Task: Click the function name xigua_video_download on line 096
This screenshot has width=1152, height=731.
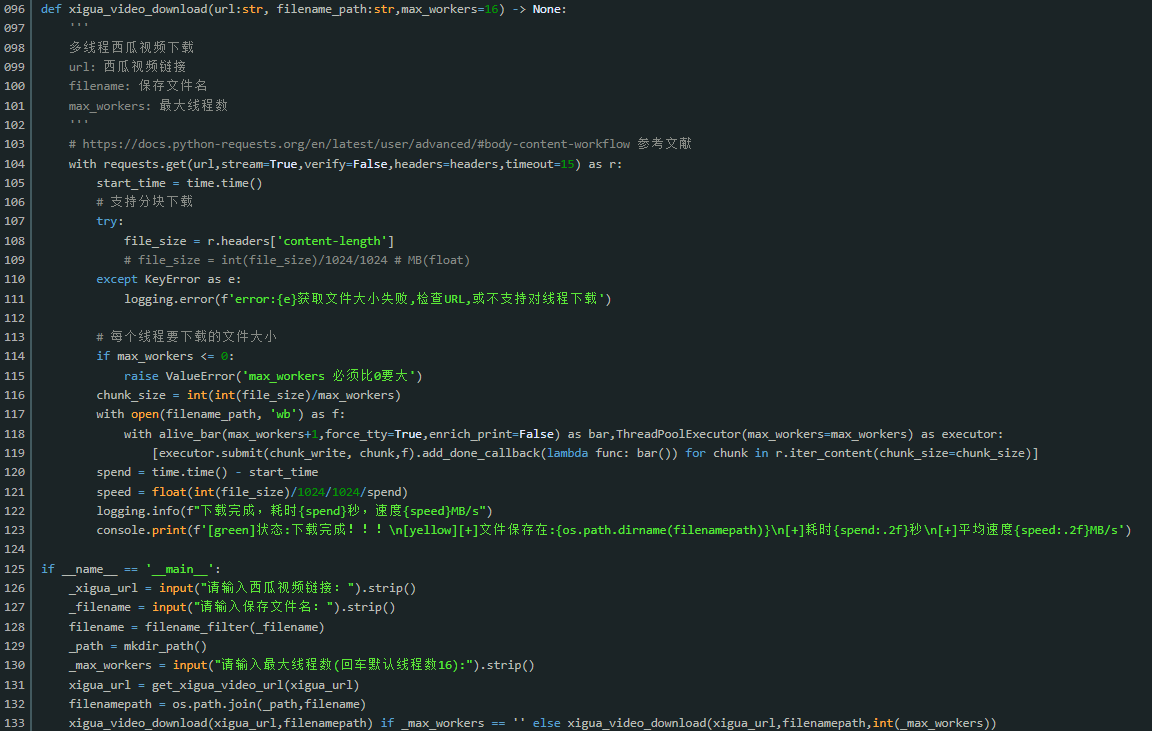Action: pos(138,10)
